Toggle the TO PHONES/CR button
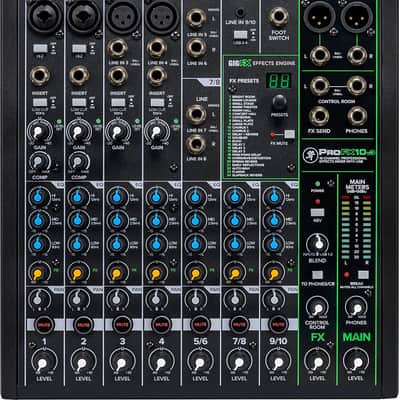400x400 pixels. (x=317, y=275)
